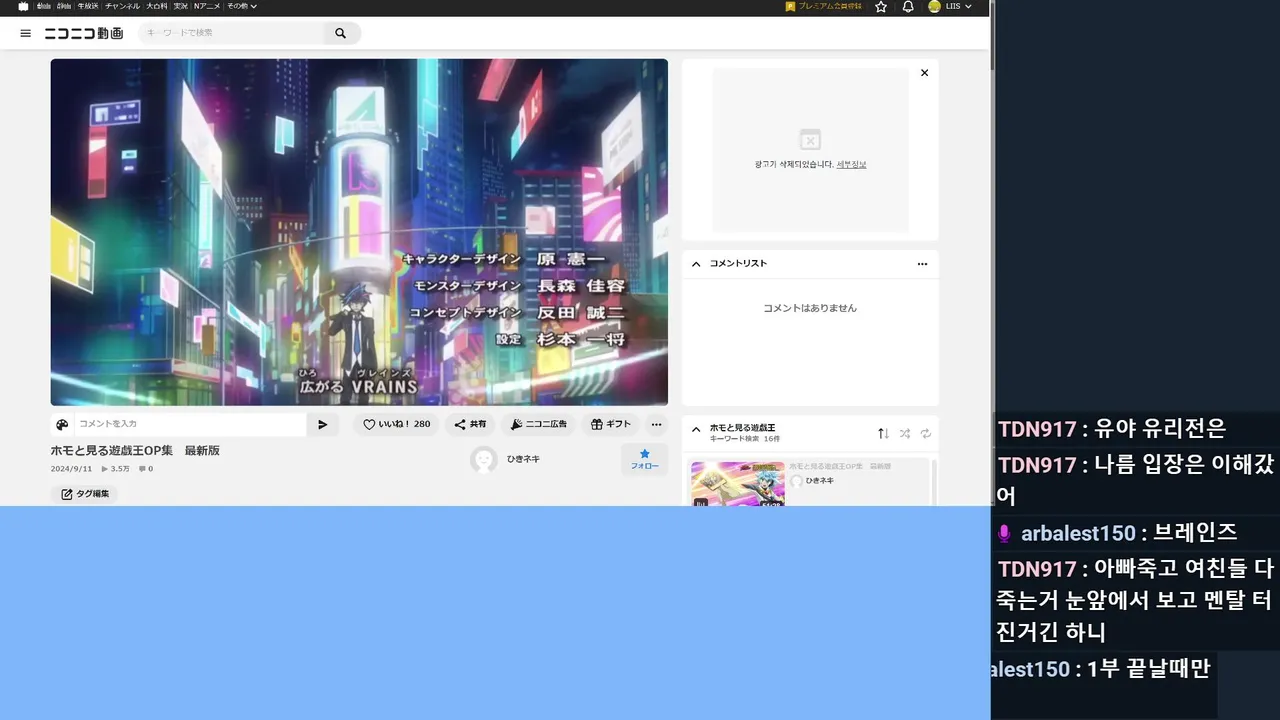
Task: Click the コメントはありません message
Action: (x=810, y=308)
